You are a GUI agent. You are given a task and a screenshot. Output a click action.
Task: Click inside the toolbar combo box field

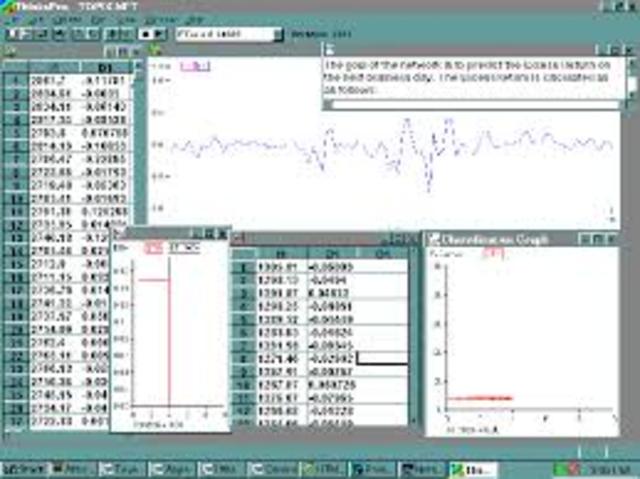click(225, 34)
